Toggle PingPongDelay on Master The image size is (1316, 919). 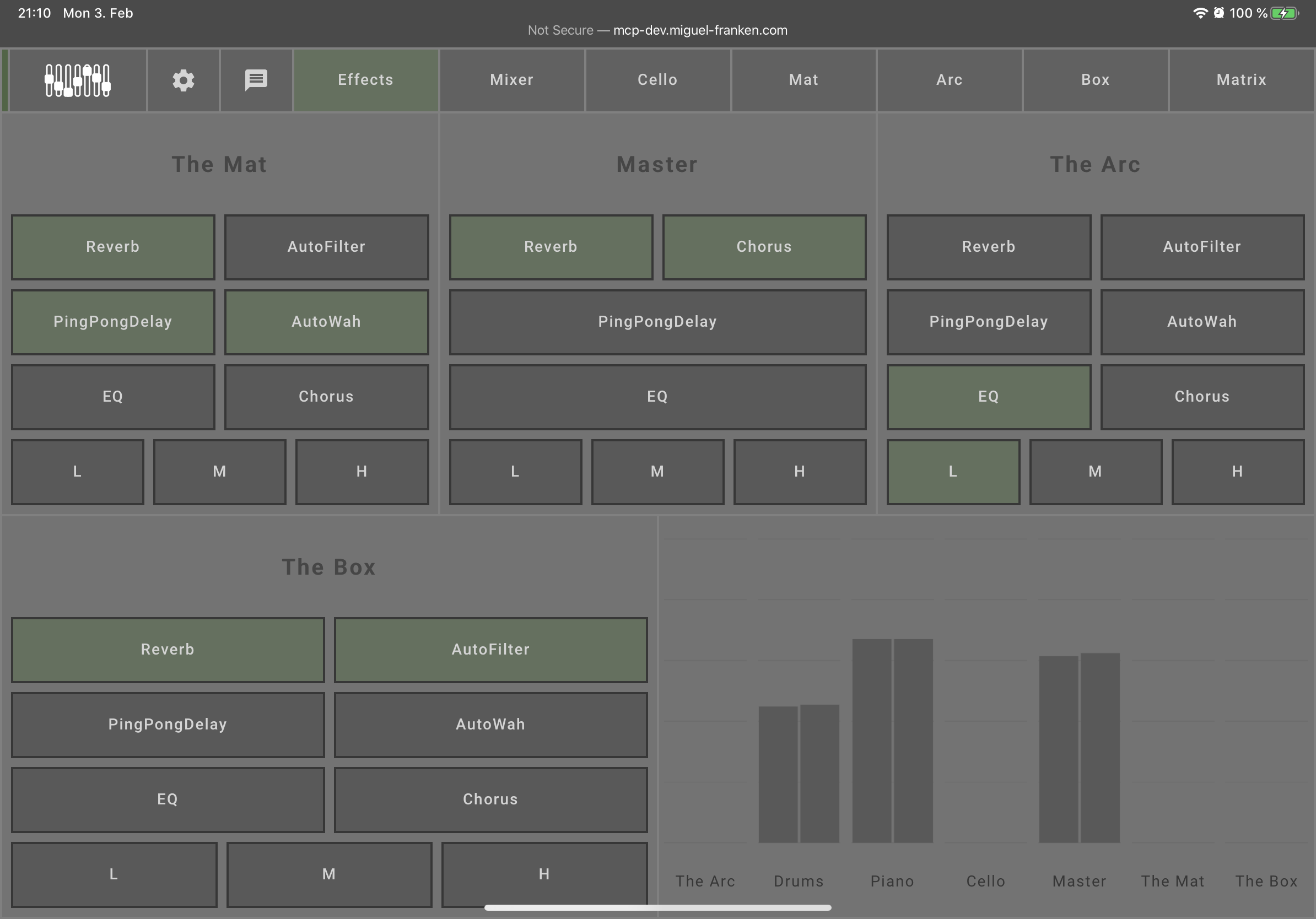pos(657,322)
